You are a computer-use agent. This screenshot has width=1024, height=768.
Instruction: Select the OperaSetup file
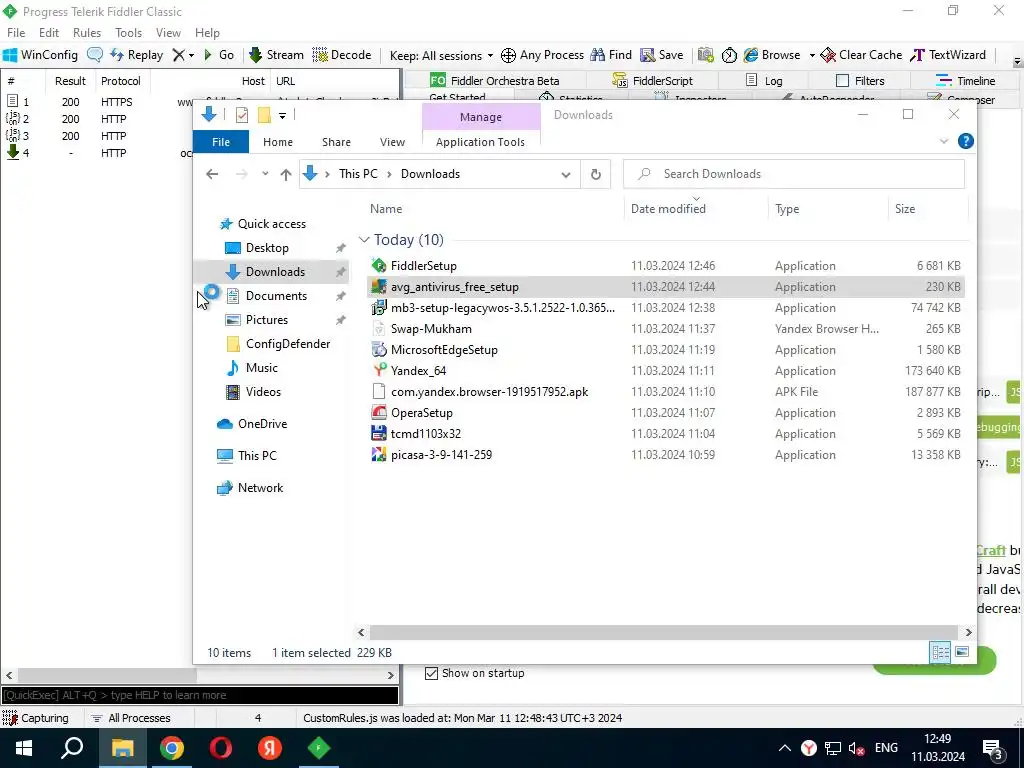click(x=422, y=413)
